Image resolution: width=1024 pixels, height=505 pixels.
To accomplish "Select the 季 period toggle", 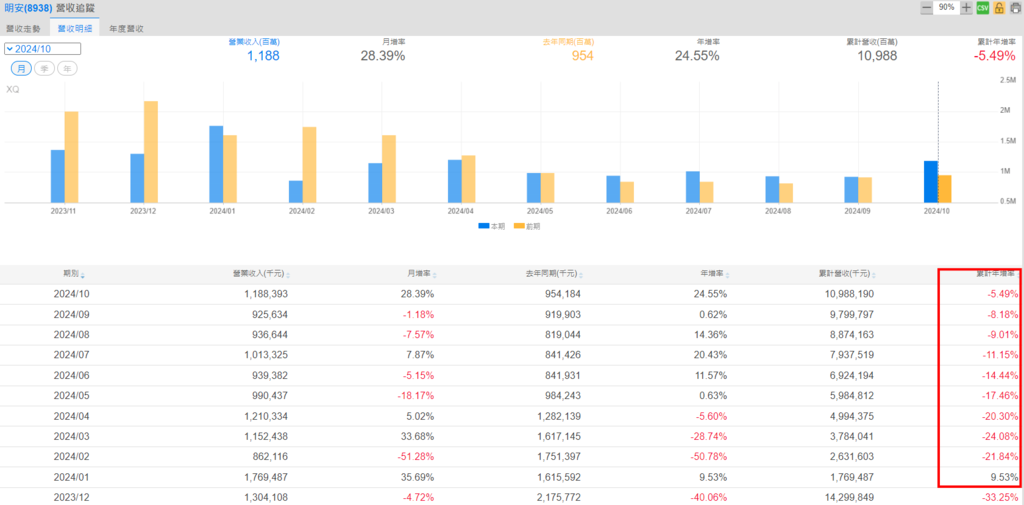I will point(44,69).
